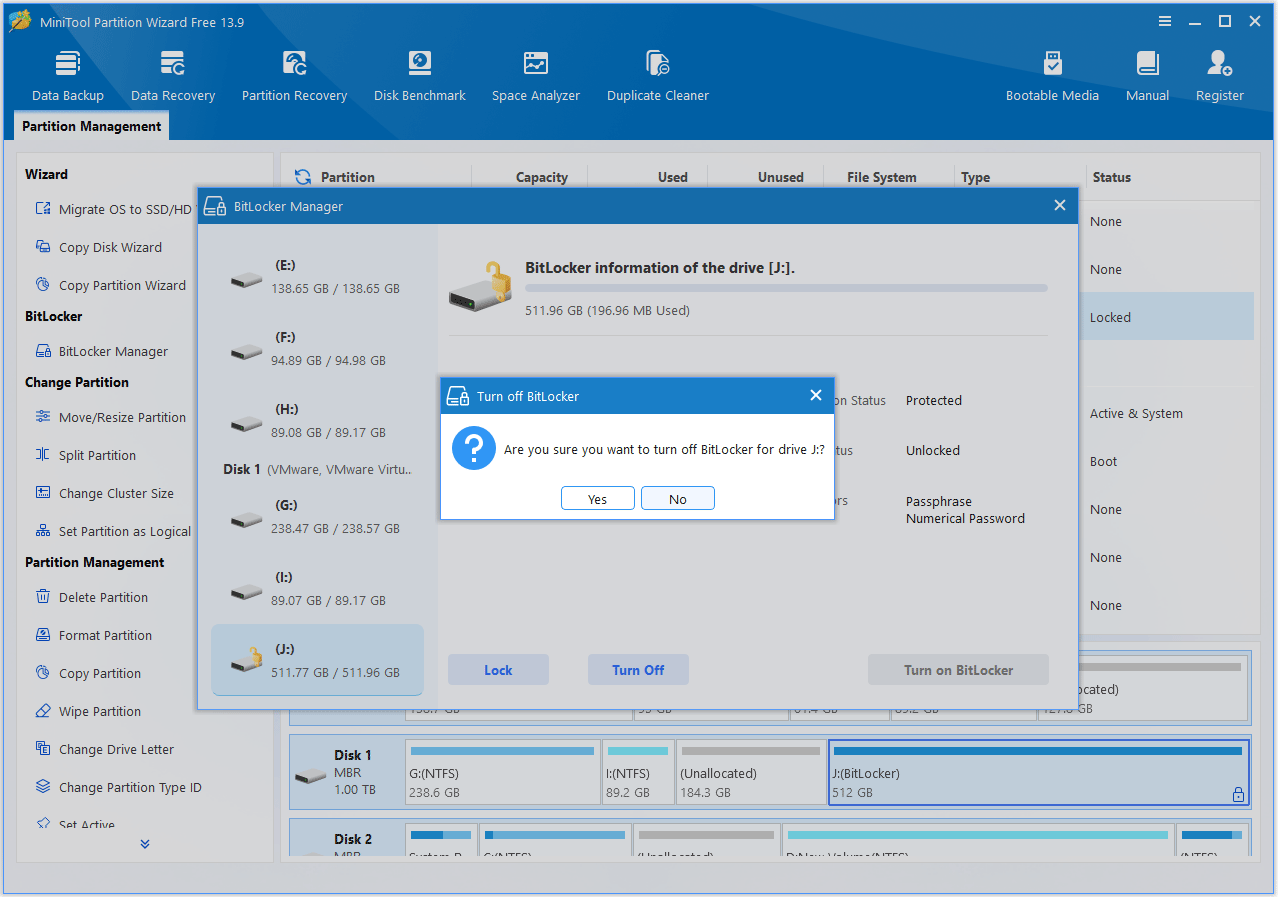
Task: Choose Move/Resize Partition
Action: [110, 417]
